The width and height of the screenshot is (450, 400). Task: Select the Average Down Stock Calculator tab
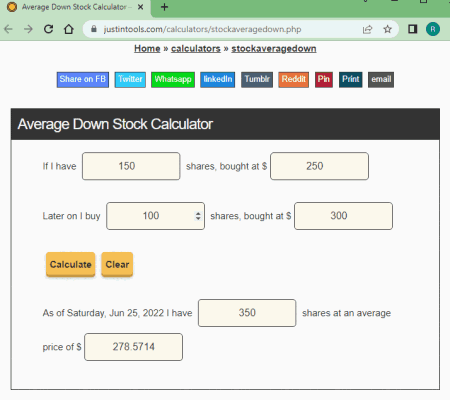[x=75, y=7]
